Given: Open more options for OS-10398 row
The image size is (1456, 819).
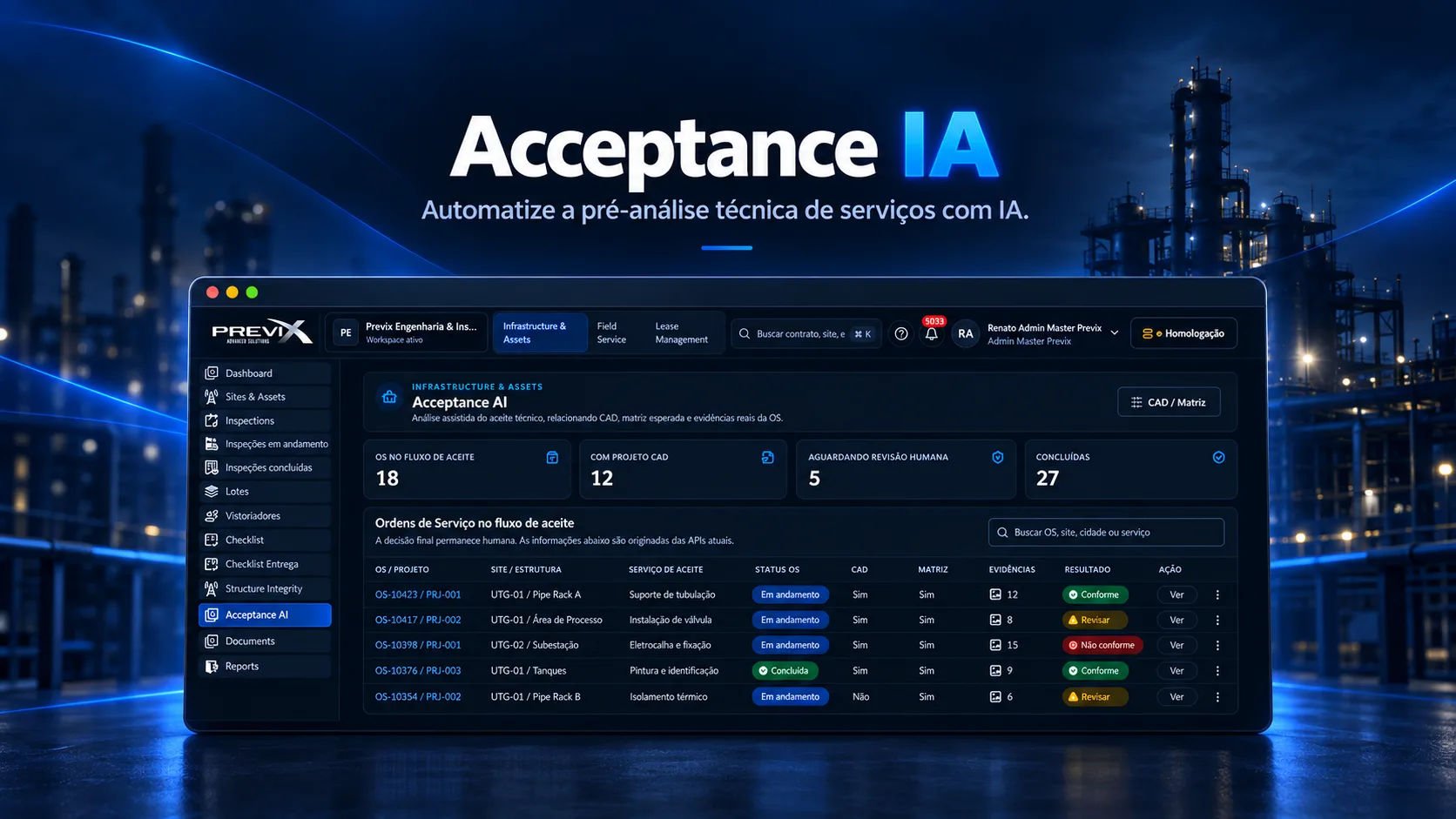Looking at the screenshot, I should tap(1217, 646).
